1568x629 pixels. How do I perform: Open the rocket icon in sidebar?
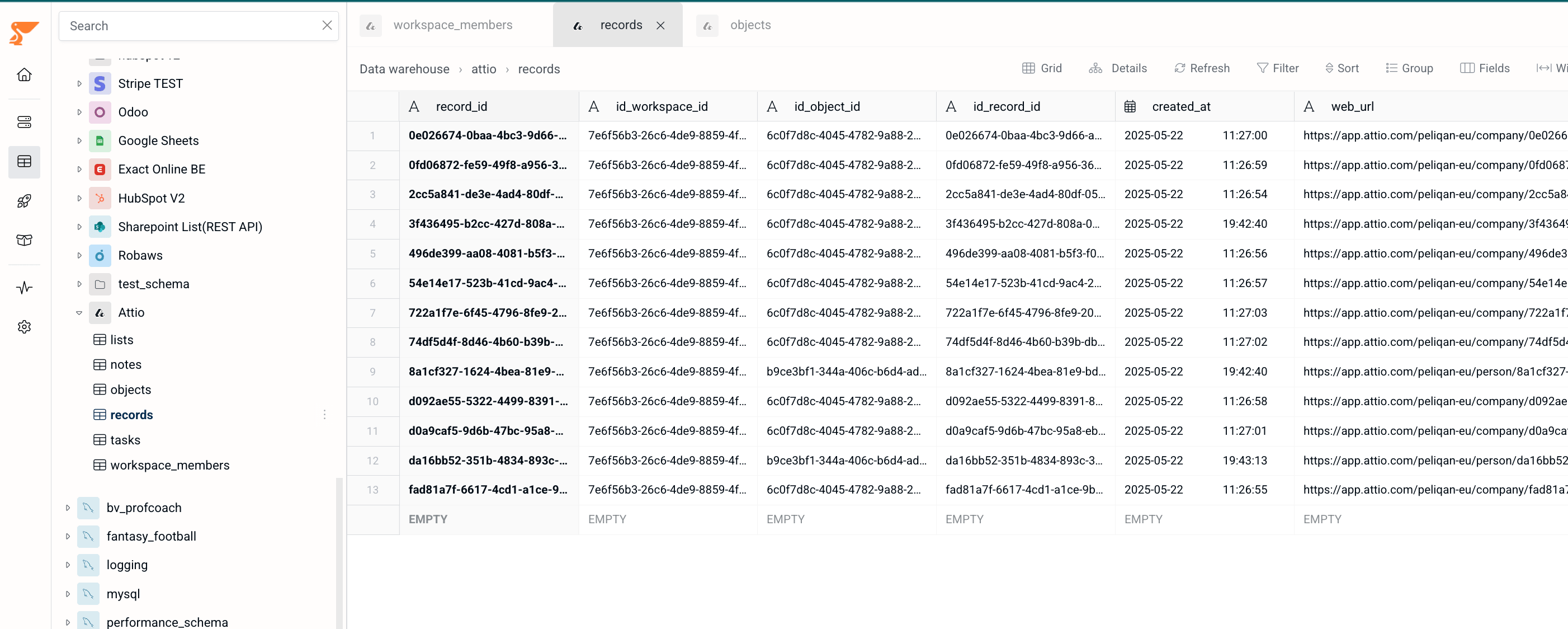[x=25, y=201]
